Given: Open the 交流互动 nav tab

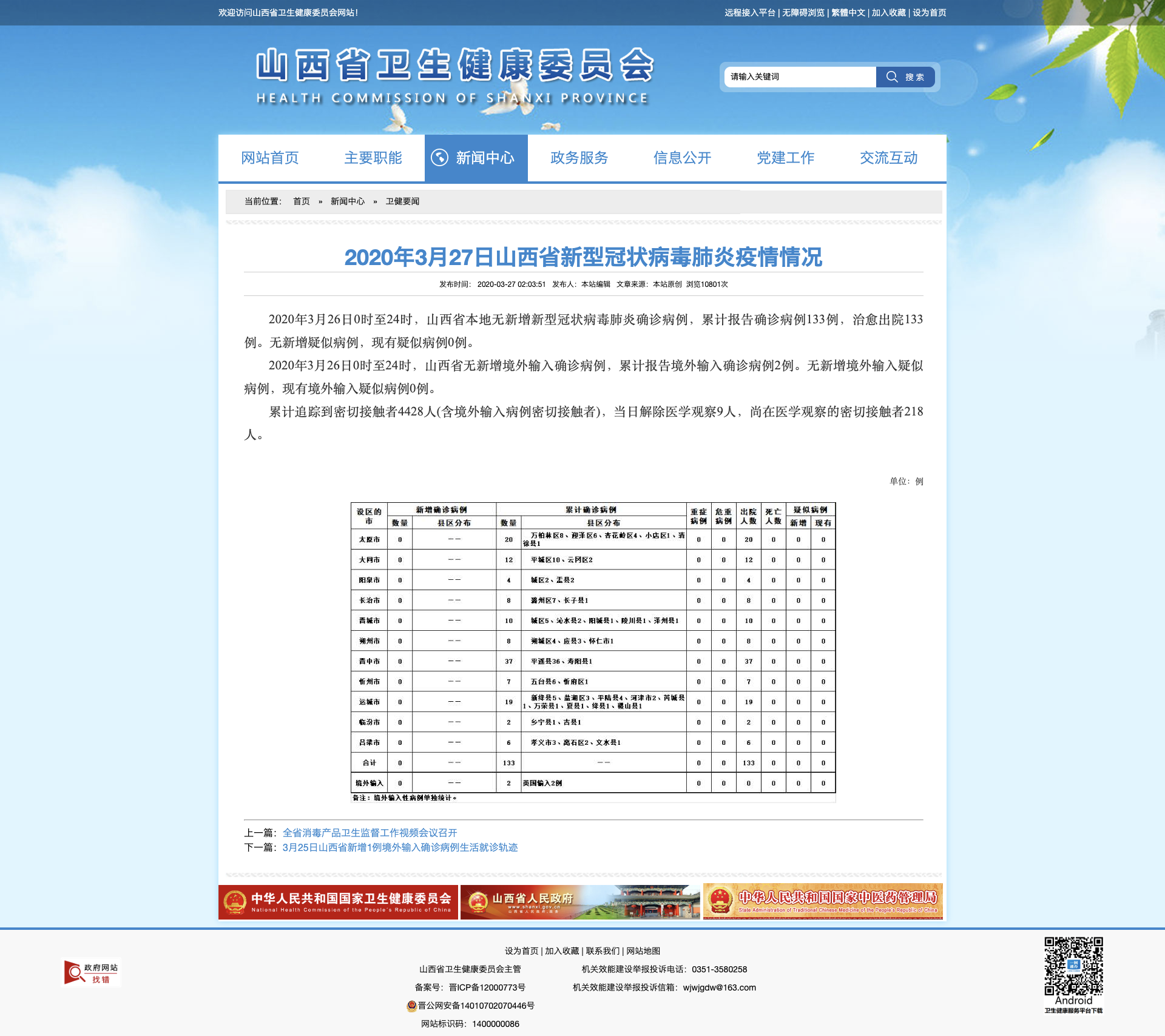Looking at the screenshot, I should [x=889, y=158].
